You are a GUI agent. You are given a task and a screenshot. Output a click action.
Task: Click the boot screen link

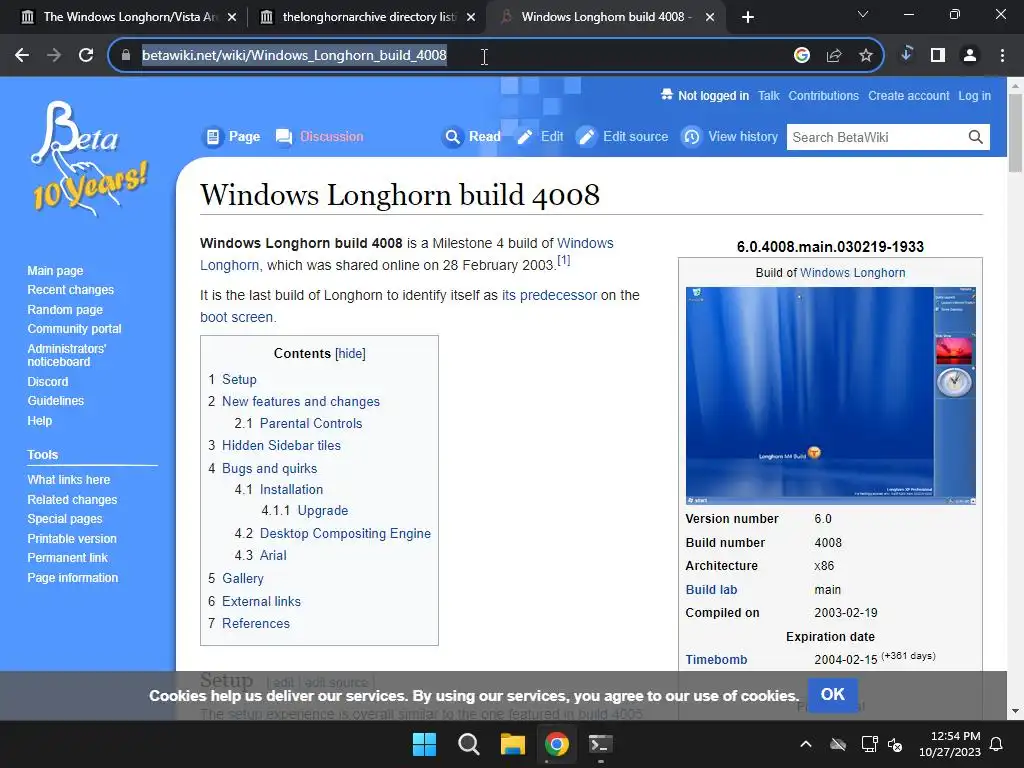237,317
